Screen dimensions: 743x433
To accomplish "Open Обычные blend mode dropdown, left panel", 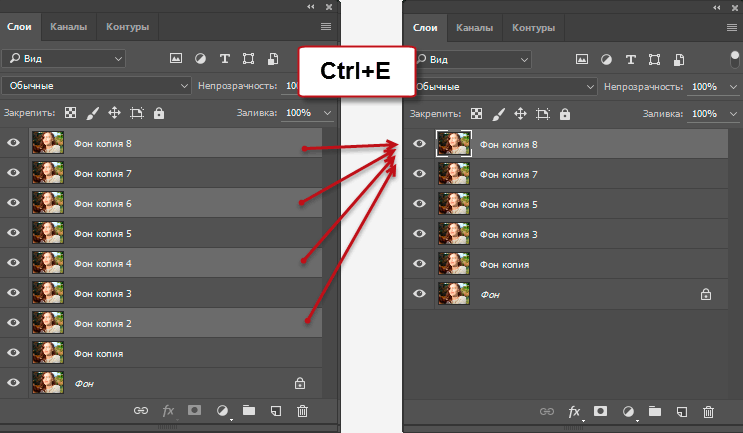I will (97, 86).
